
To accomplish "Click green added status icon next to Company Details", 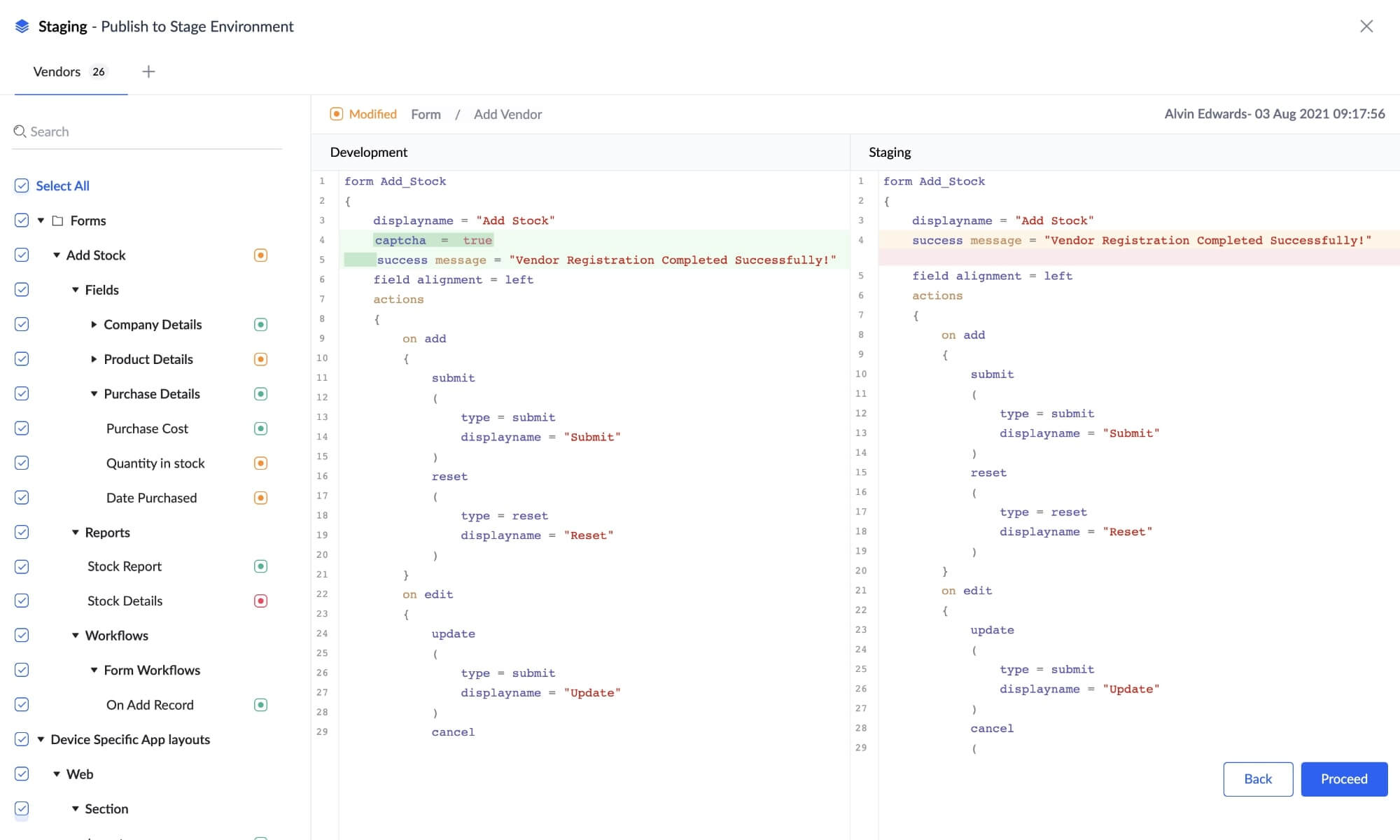I will point(260,325).
